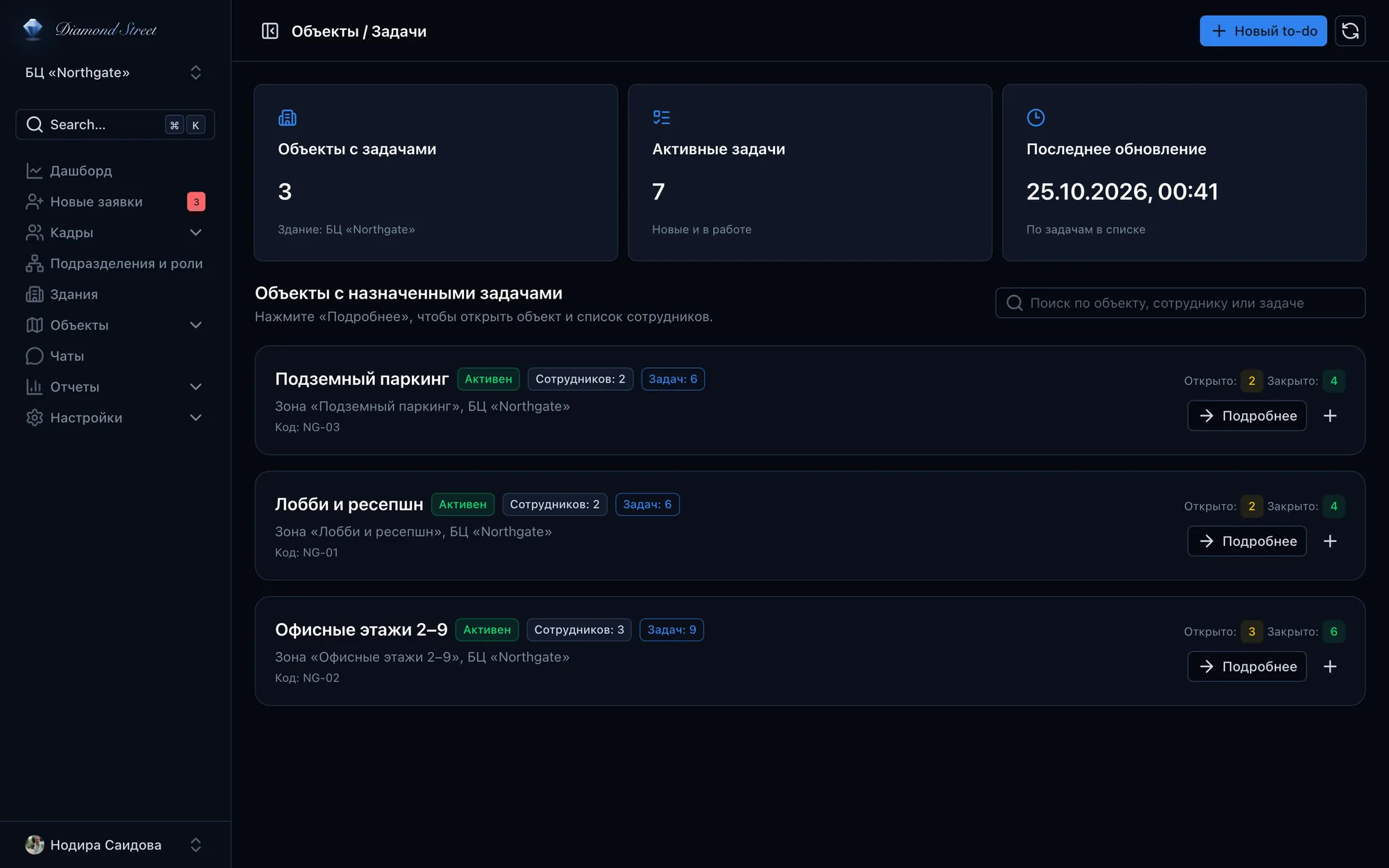This screenshot has height=868, width=1389.
Task: Click Код: NG-03 text
Action: [307, 427]
